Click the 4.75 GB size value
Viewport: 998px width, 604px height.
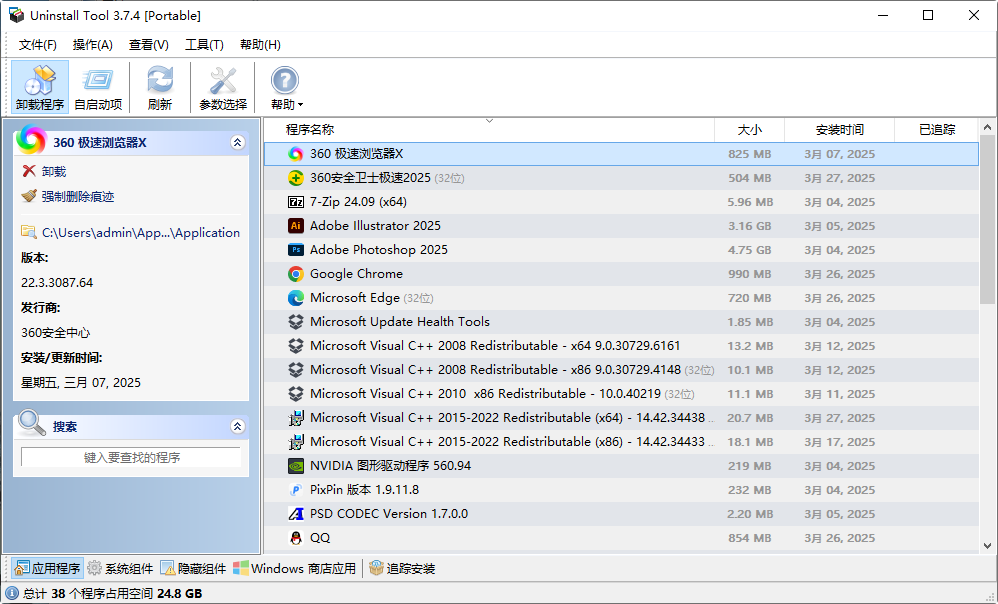point(750,250)
